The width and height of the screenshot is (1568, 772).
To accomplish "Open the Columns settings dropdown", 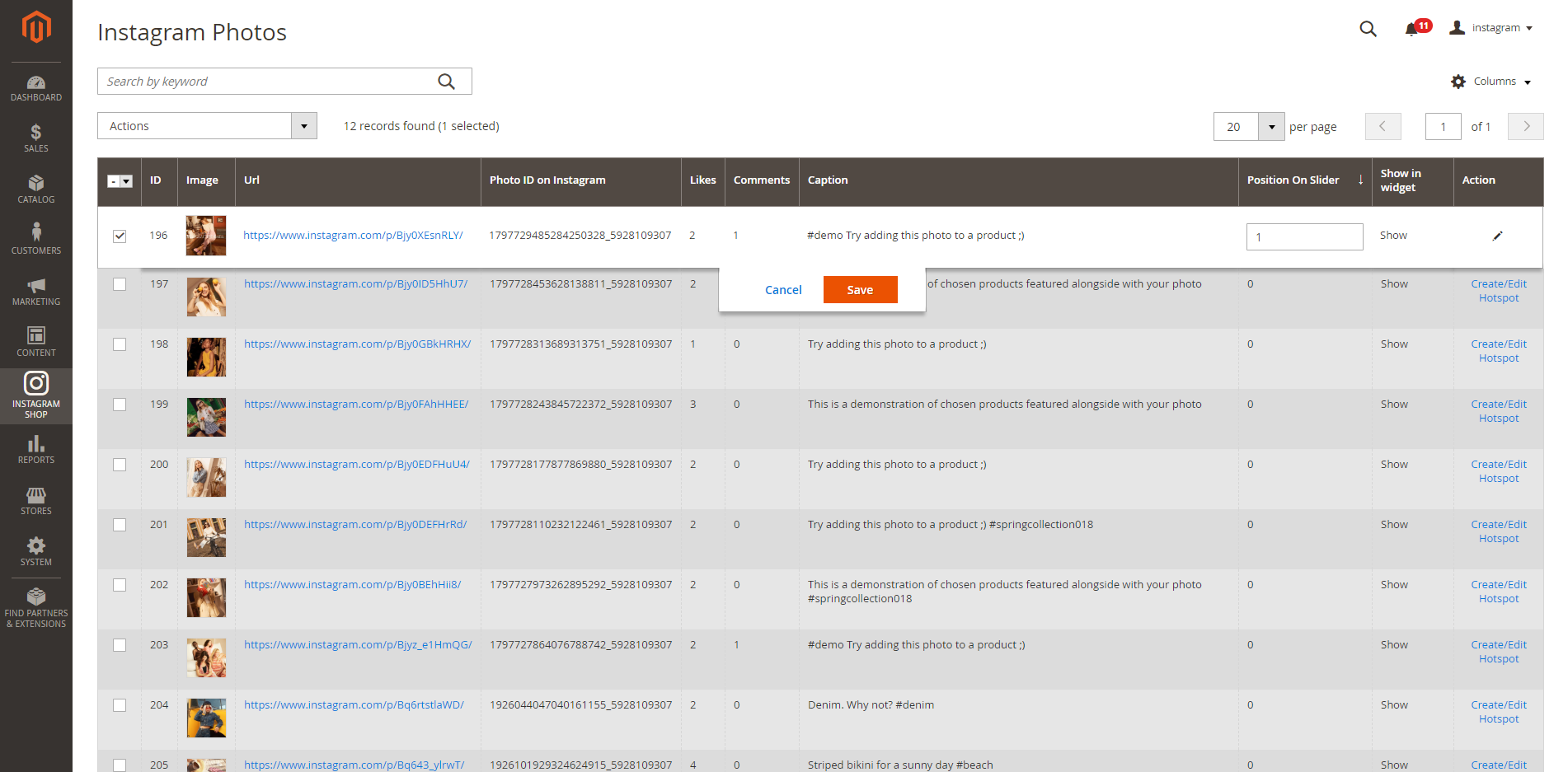I will pyautogui.click(x=1491, y=82).
